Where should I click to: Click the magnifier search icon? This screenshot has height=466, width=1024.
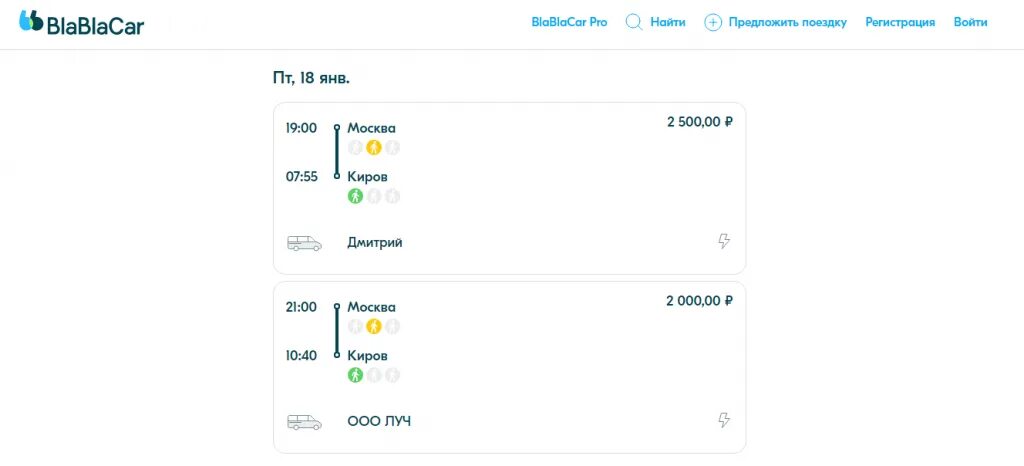tap(634, 23)
